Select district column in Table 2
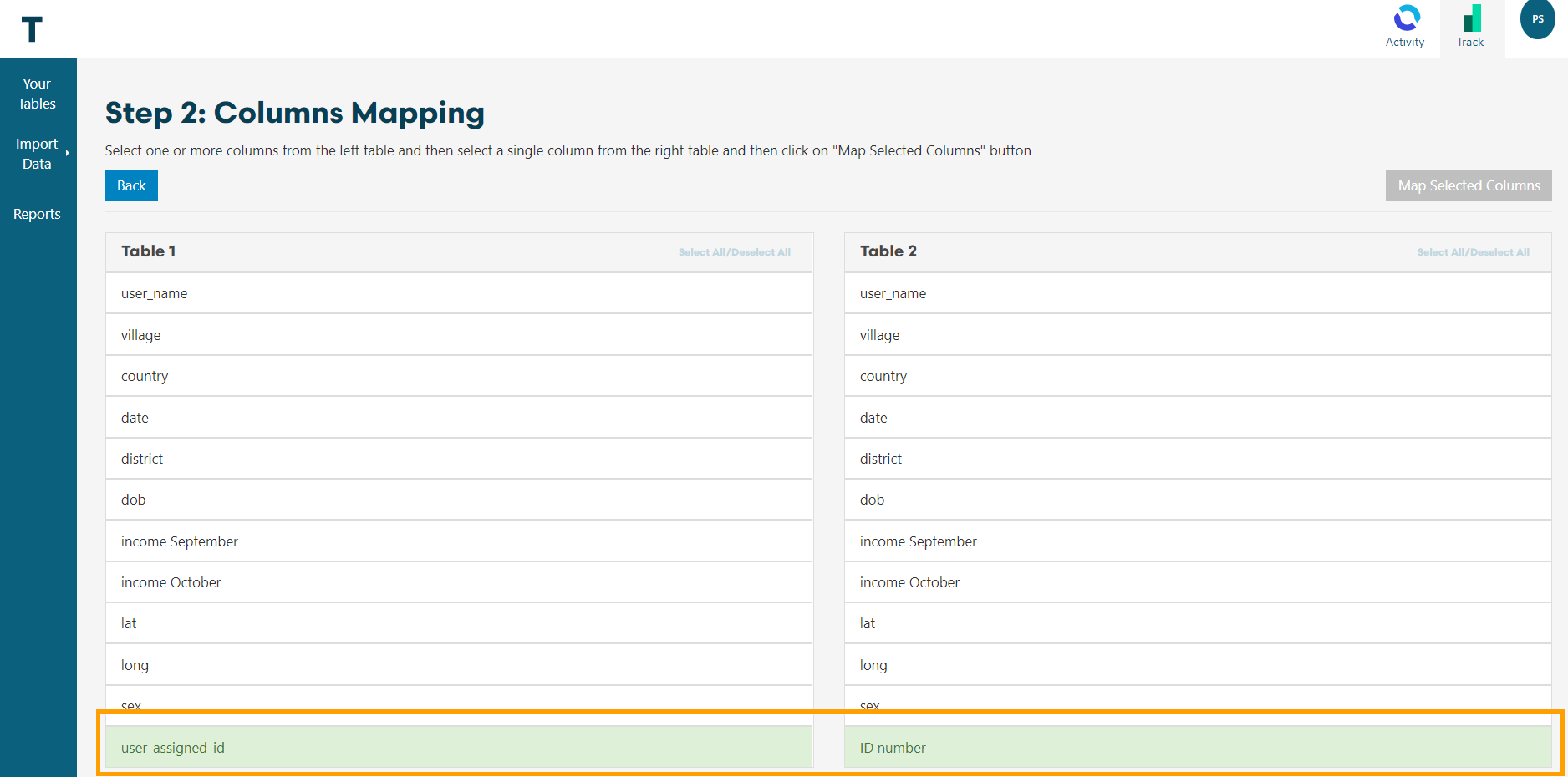The image size is (1568, 777). coord(1197,459)
